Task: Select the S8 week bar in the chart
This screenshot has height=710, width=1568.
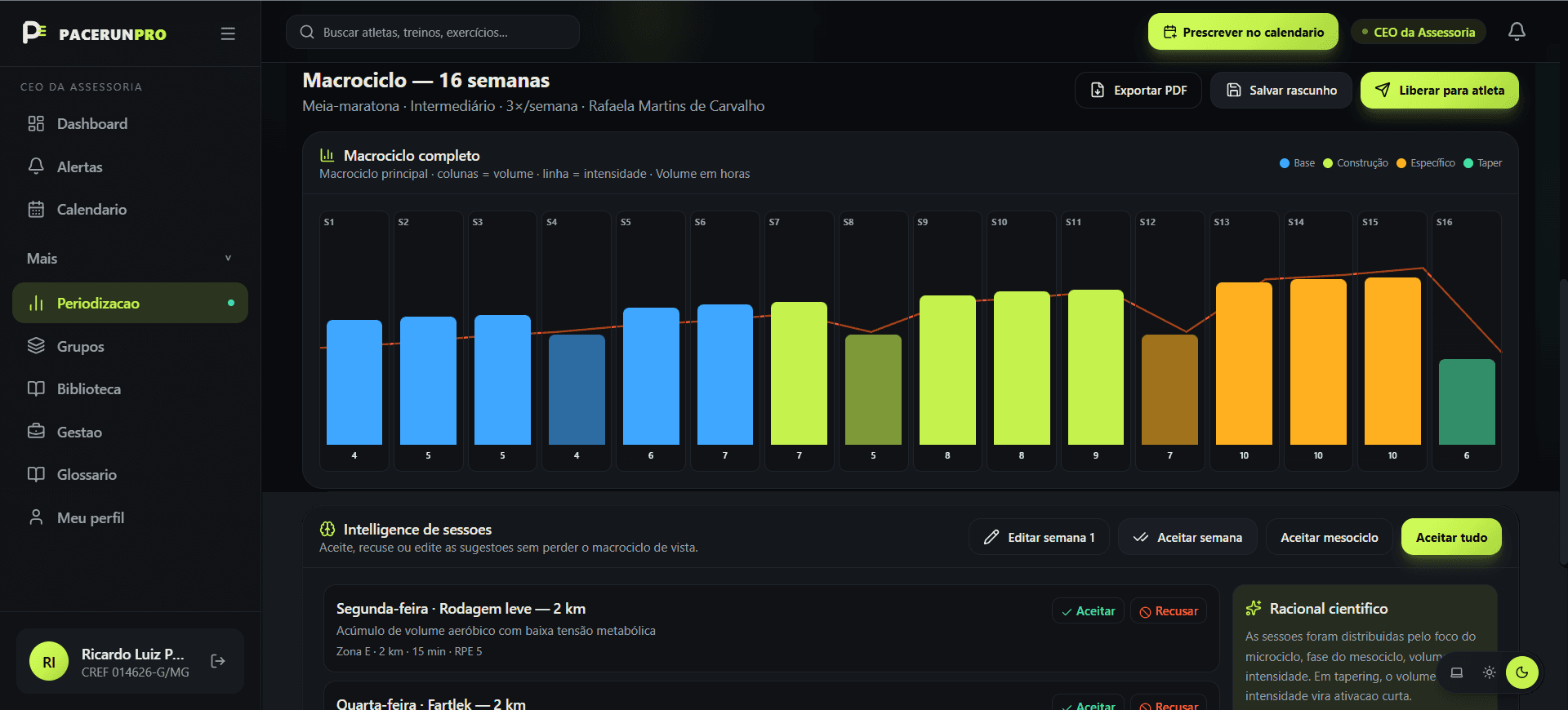Action: point(873,389)
